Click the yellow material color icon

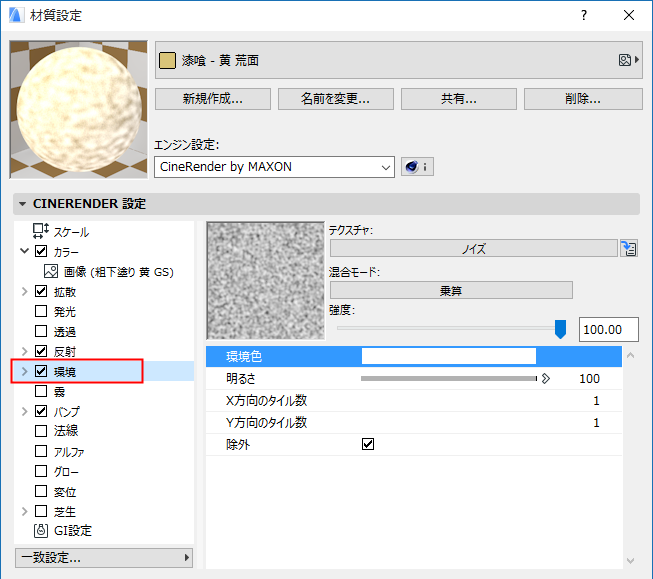(x=167, y=60)
